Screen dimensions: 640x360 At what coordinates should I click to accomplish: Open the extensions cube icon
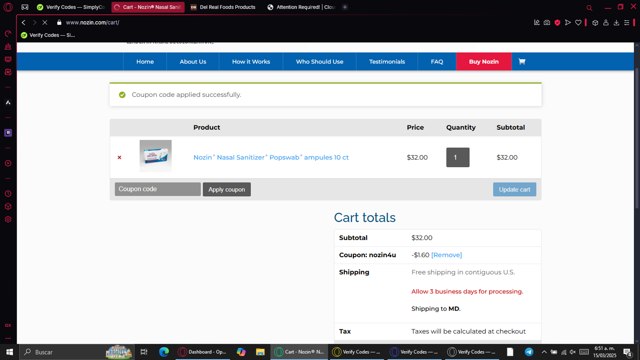click(595, 22)
